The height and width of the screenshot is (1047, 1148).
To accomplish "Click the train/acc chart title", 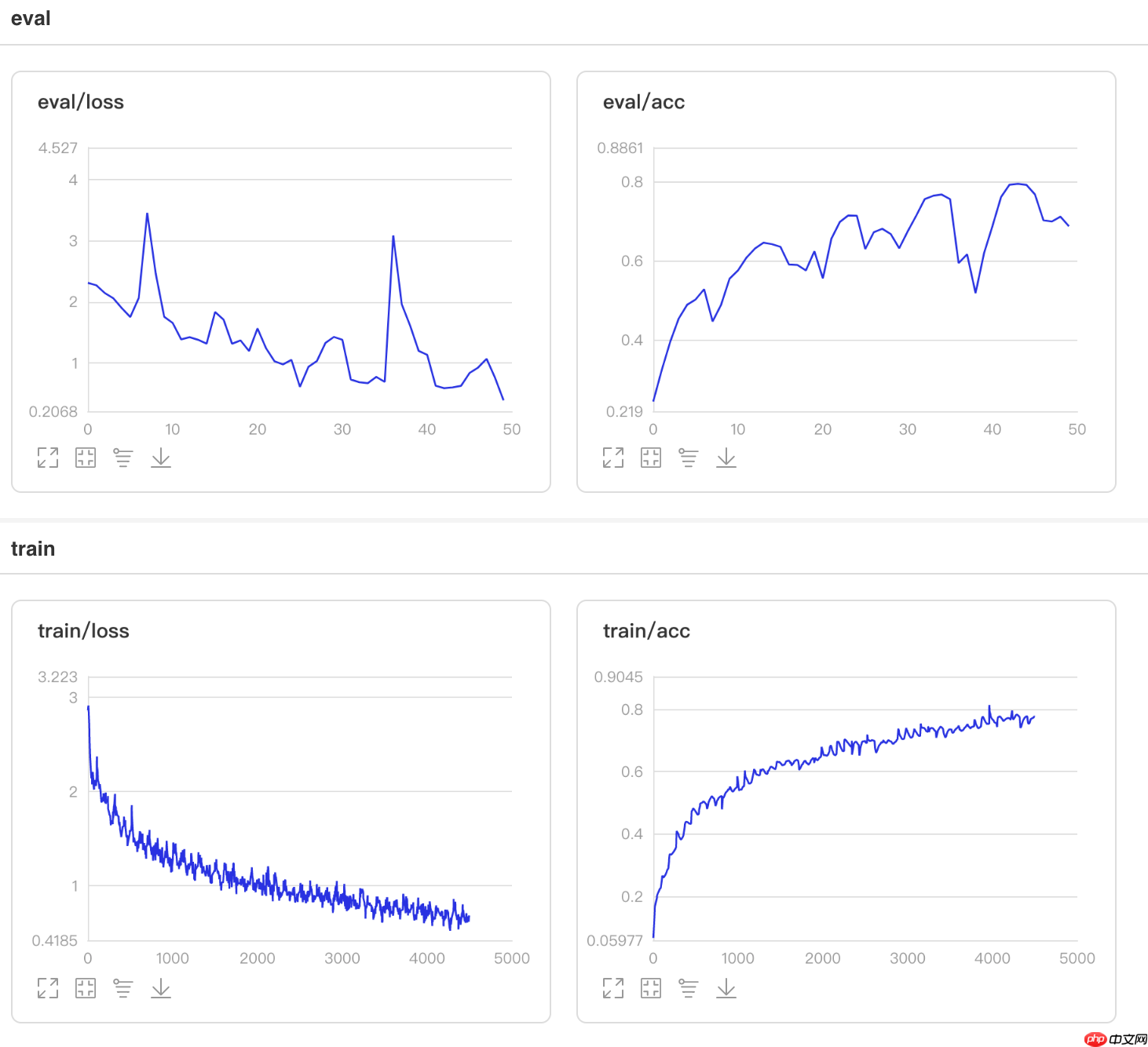I will tap(646, 631).
